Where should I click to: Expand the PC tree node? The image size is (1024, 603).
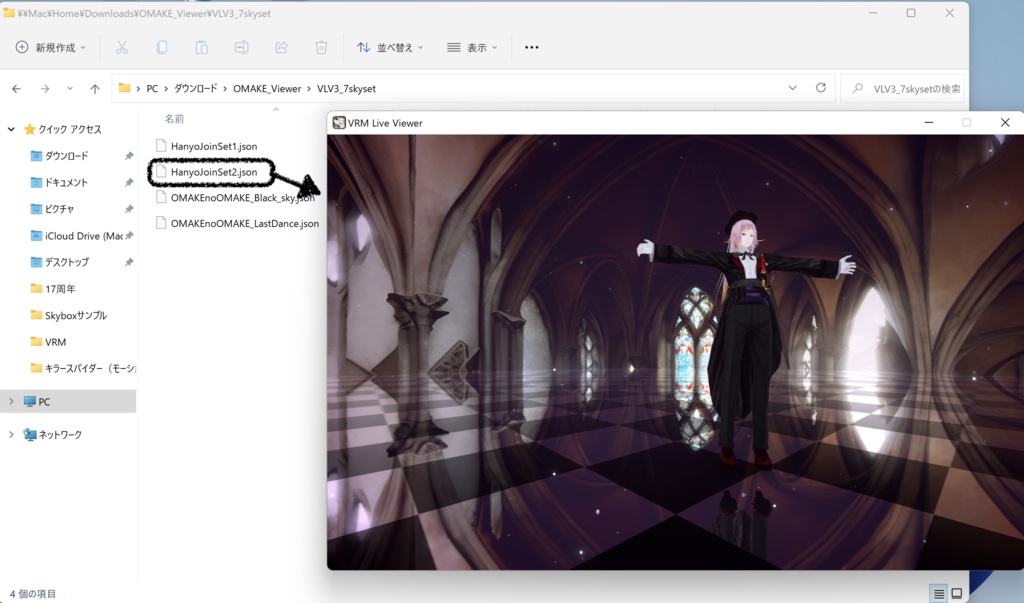11,401
